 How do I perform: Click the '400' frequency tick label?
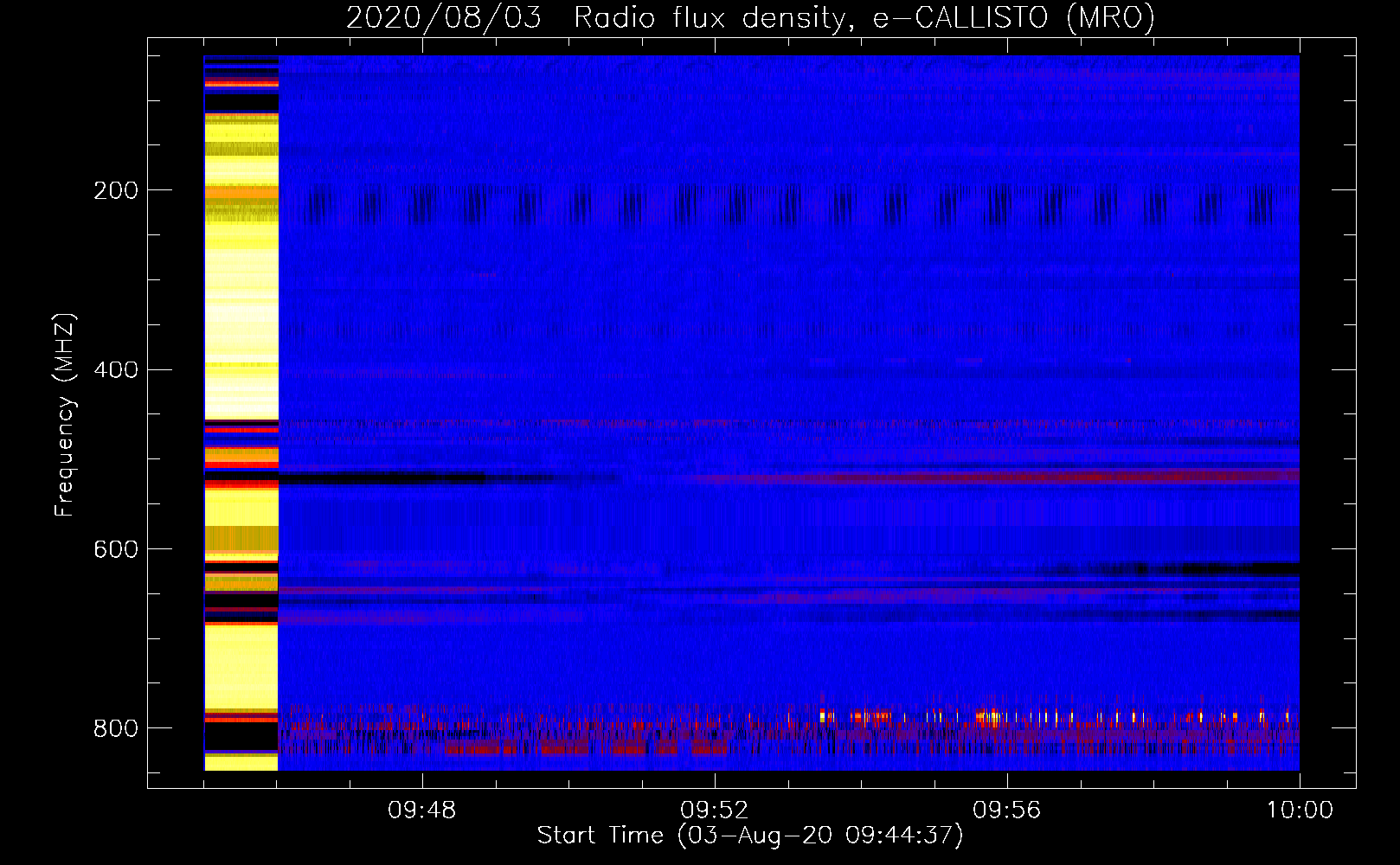116,370
